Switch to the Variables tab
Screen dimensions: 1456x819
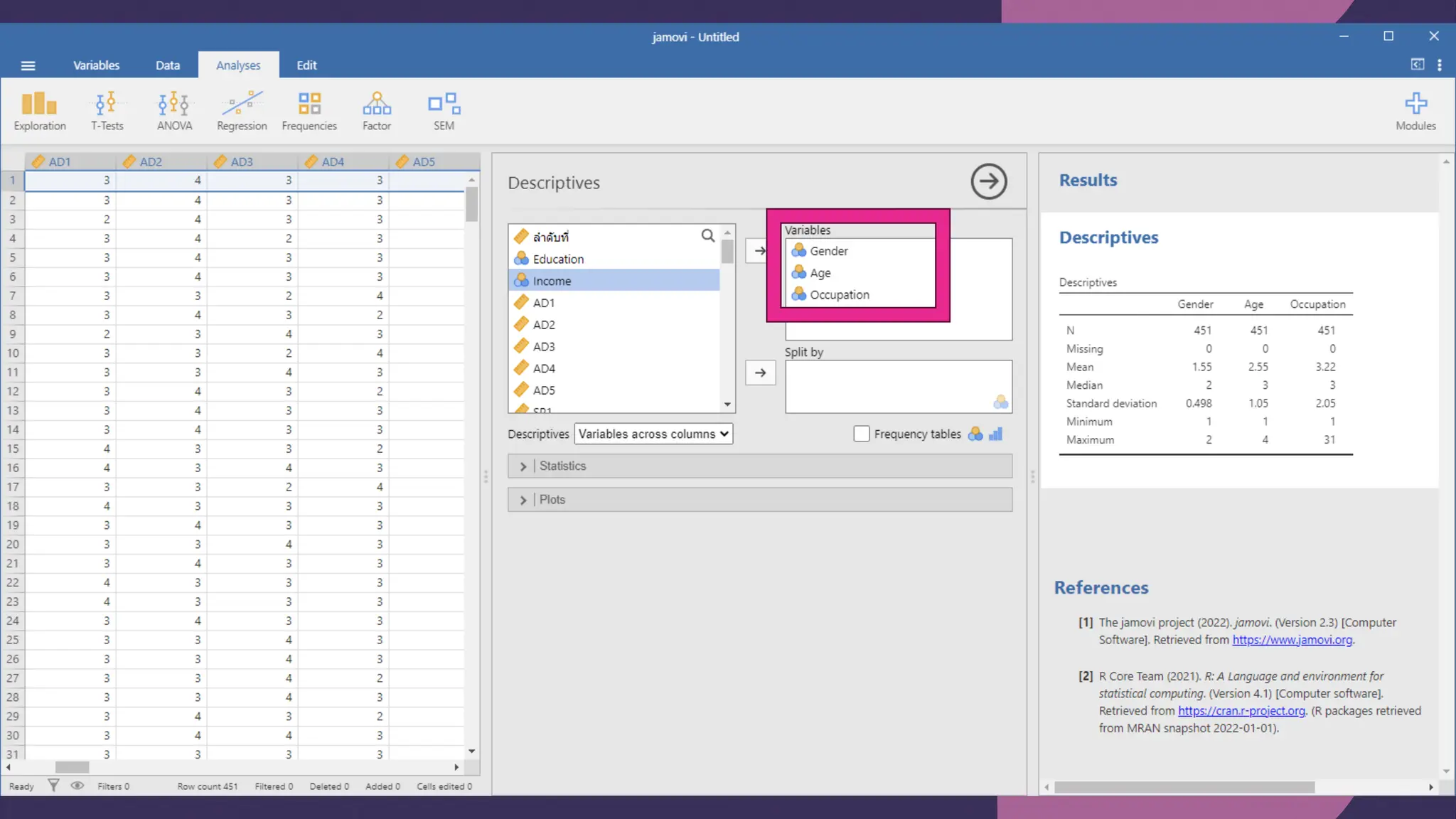[x=96, y=65]
